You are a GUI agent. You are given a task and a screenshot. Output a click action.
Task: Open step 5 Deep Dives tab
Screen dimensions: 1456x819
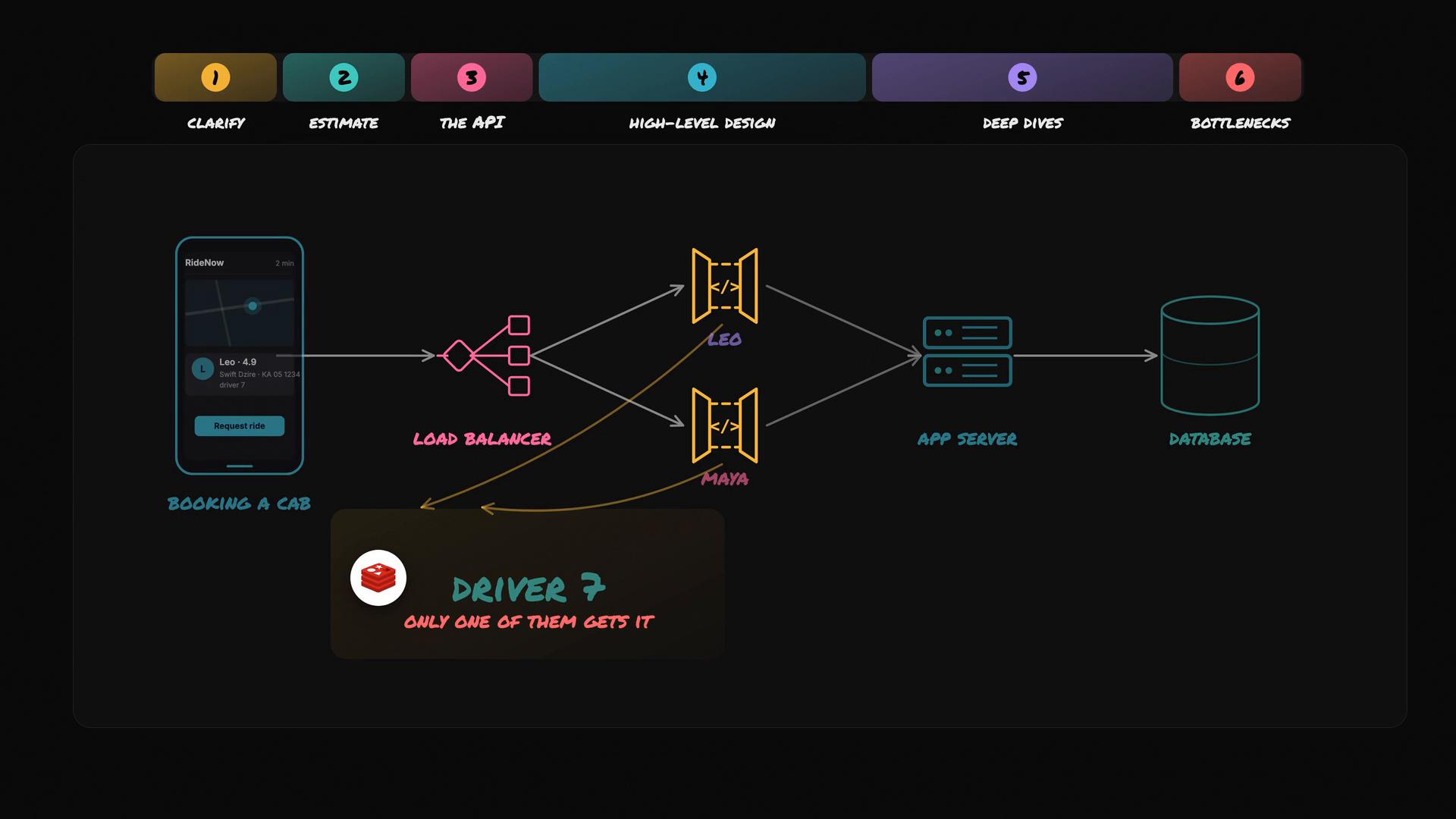1022,77
